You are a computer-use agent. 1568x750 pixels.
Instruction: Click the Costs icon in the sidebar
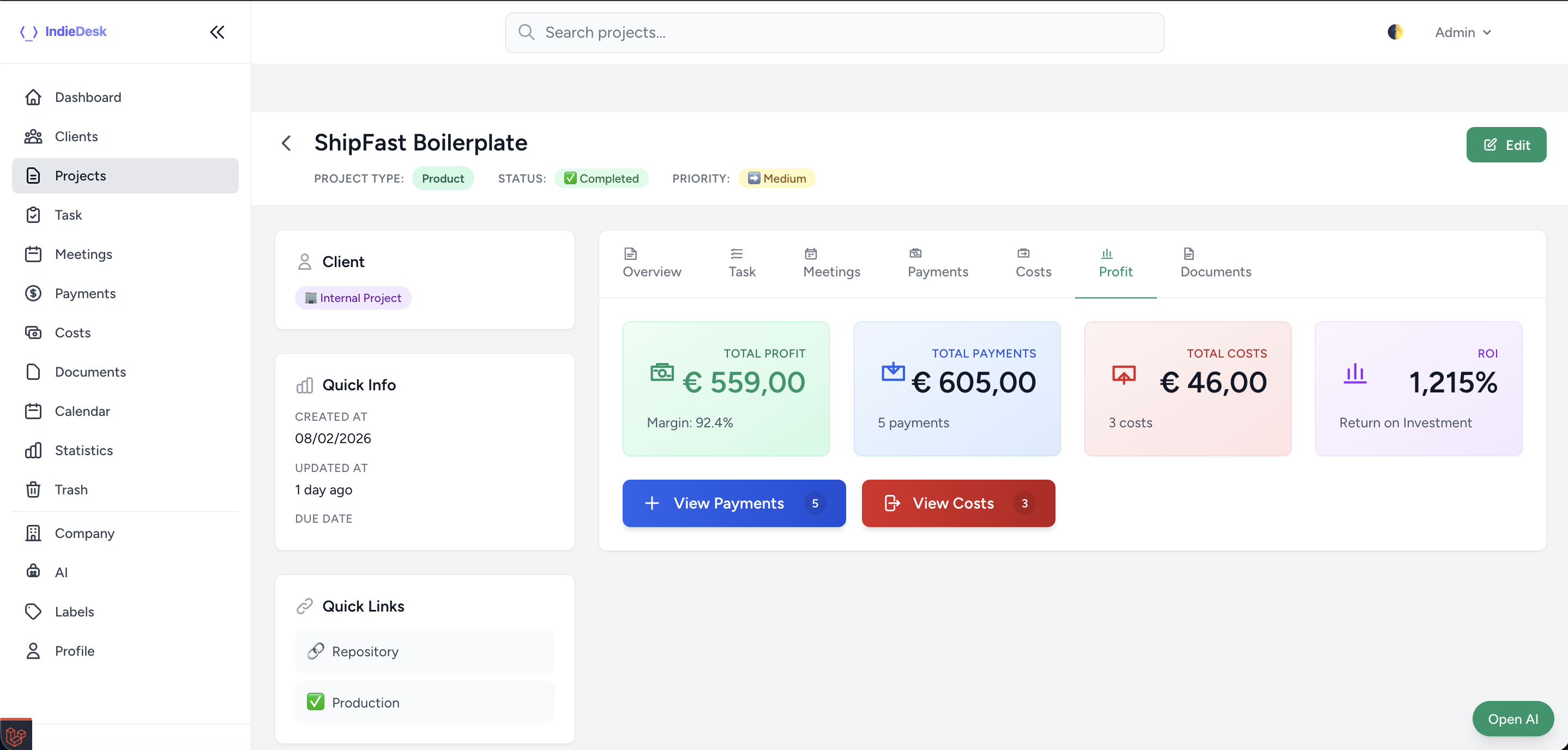(x=33, y=332)
